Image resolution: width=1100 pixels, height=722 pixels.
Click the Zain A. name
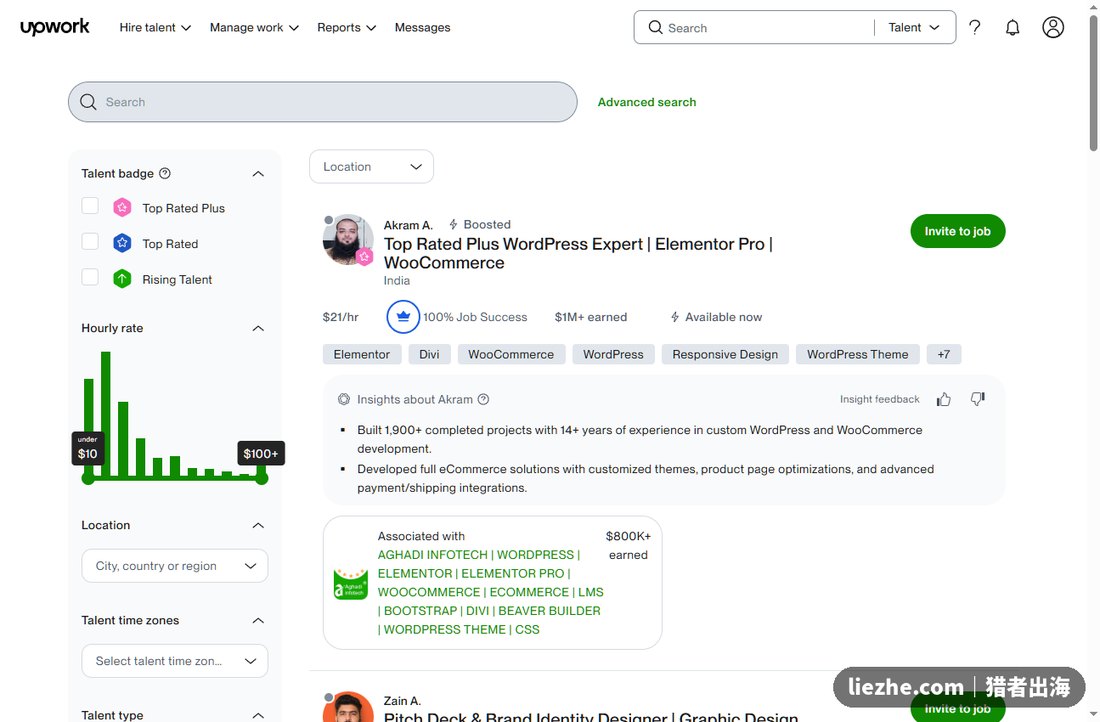click(402, 701)
